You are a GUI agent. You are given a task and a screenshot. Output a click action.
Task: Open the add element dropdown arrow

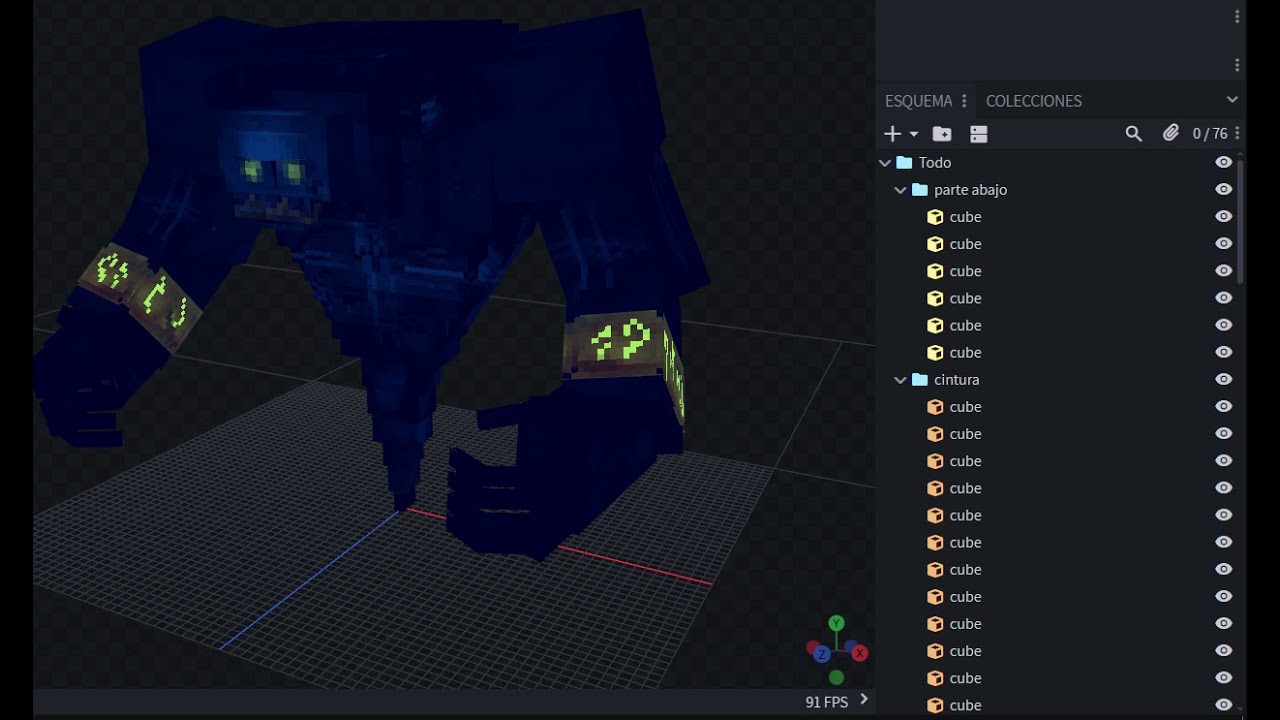(914, 134)
